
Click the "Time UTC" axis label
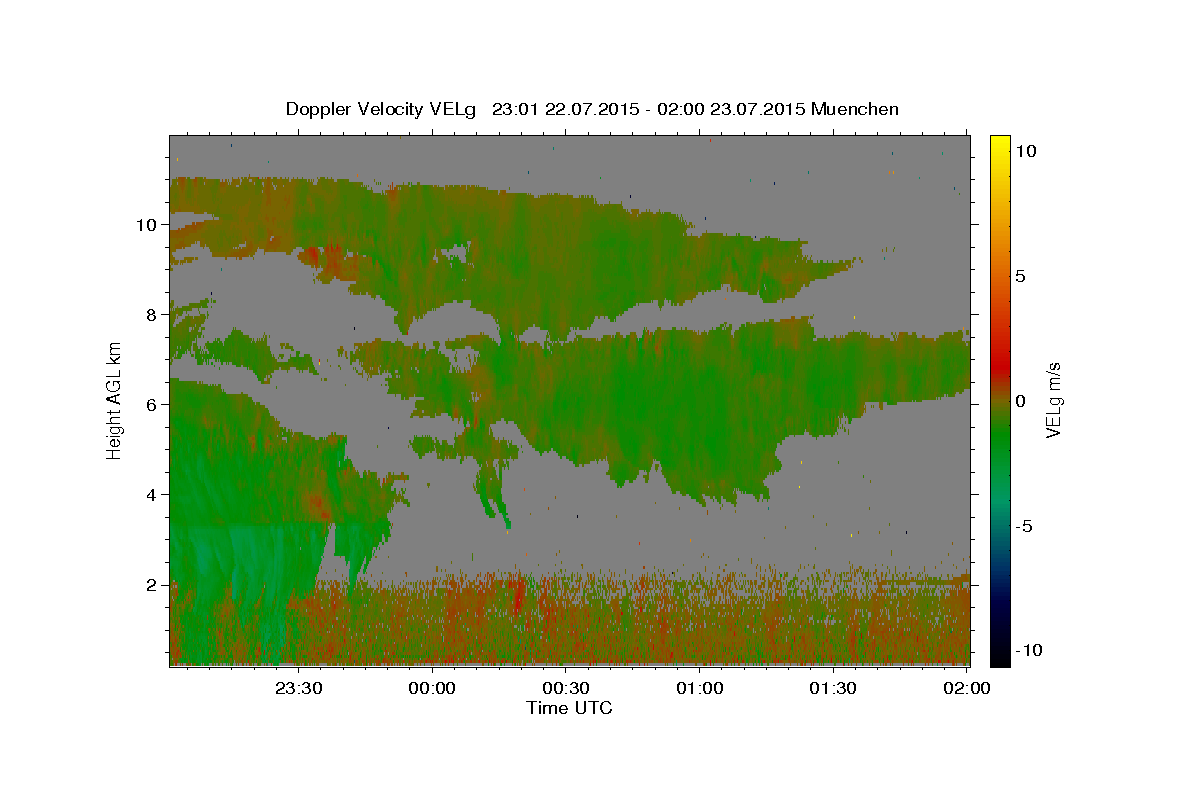pos(569,708)
